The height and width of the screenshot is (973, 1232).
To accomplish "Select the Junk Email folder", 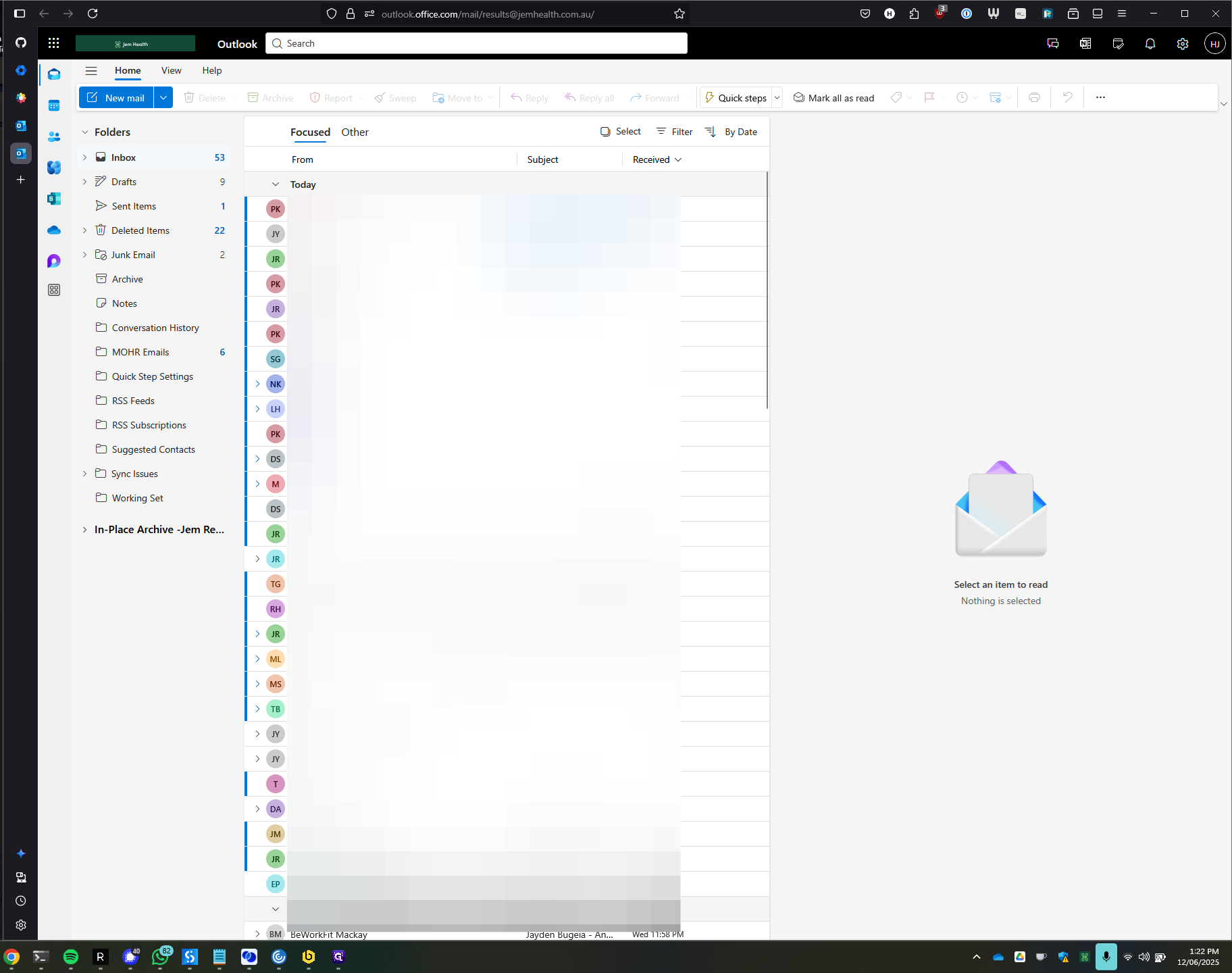I will coord(154,255).
